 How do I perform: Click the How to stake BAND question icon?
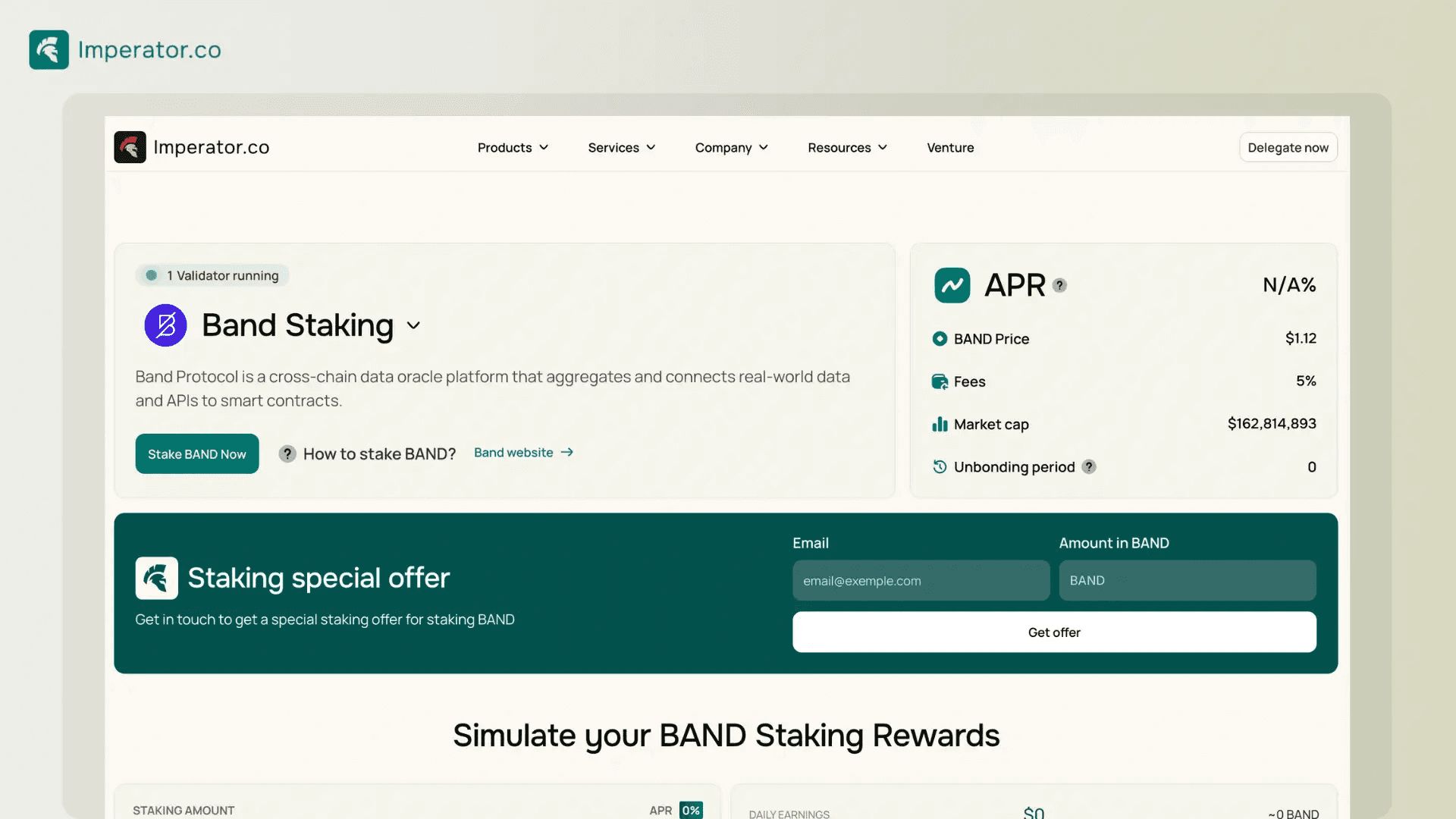287,453
